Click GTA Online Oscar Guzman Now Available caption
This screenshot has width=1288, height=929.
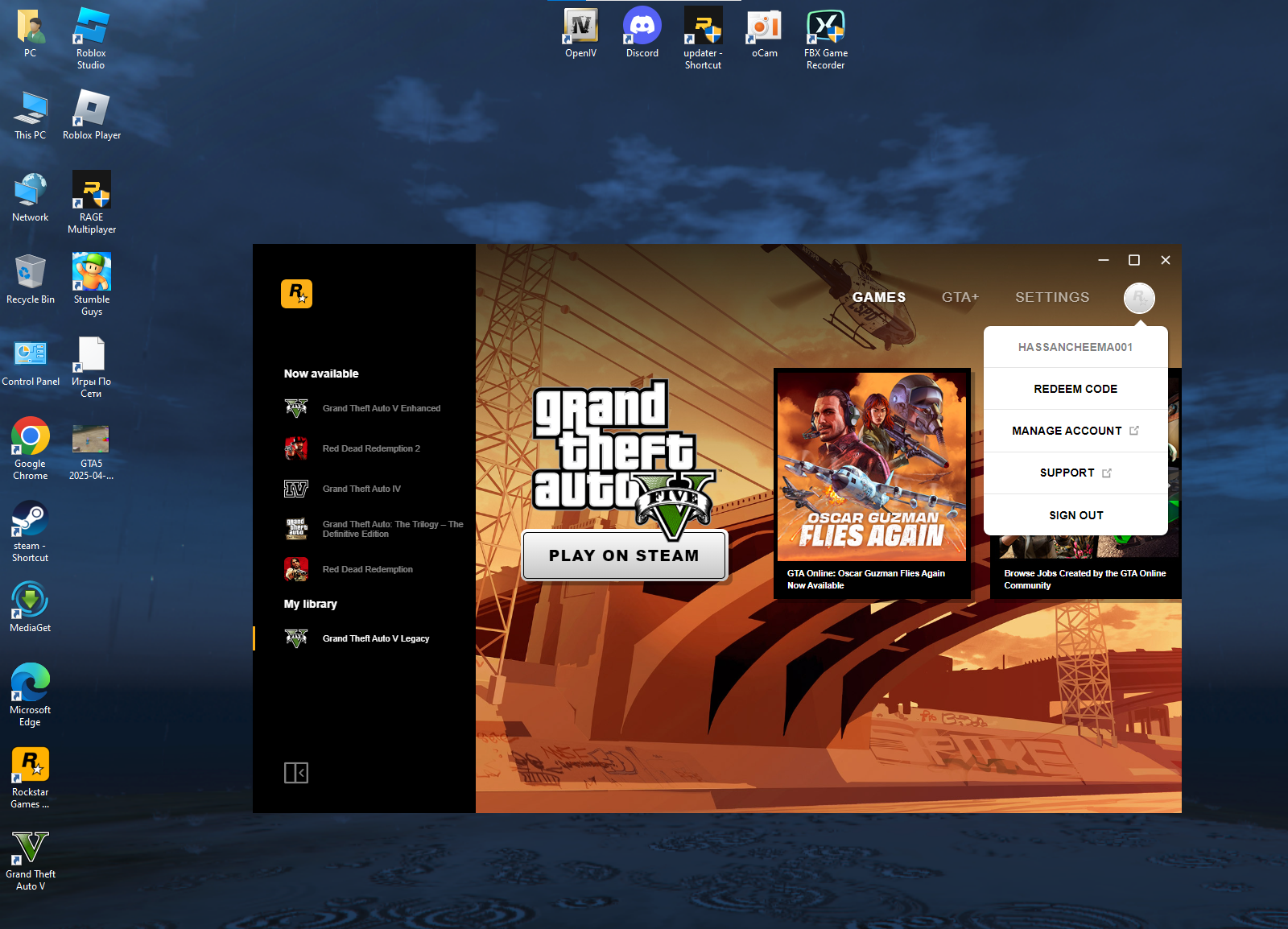865,580
